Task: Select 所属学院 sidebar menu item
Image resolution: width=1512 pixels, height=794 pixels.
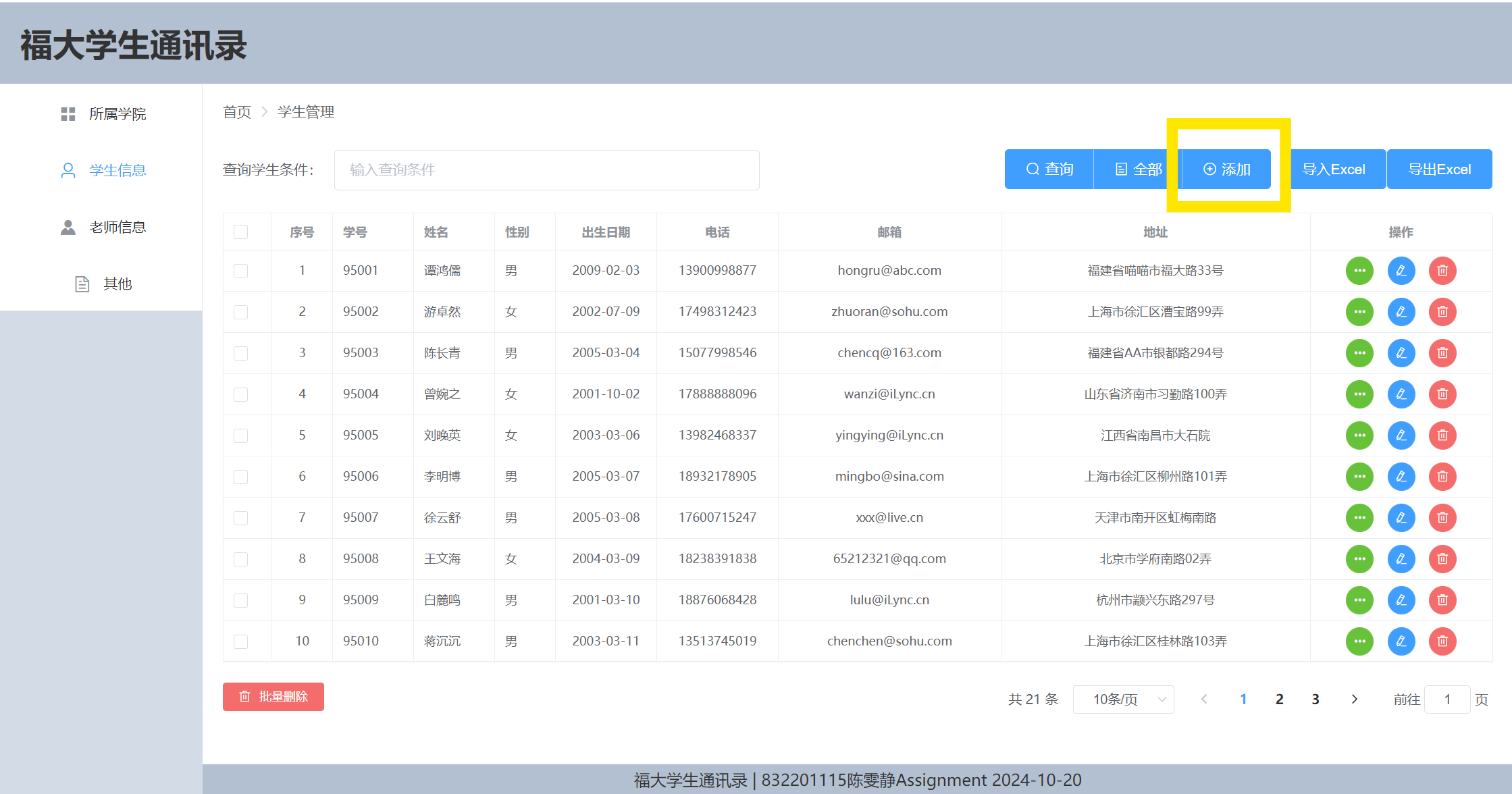Action: point(117,114)
